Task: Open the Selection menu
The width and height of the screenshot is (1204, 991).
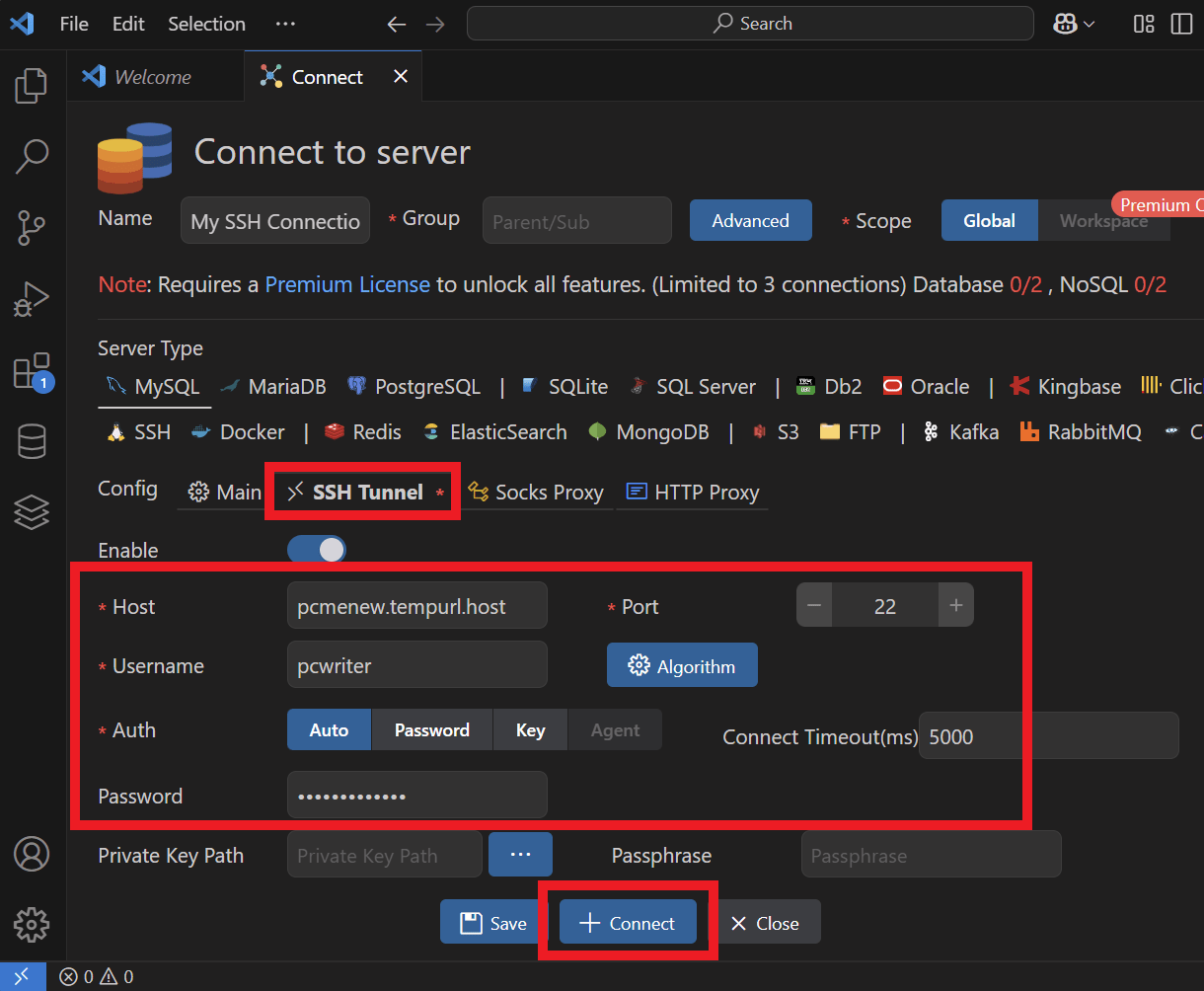Action: click(x=206, y=24)
